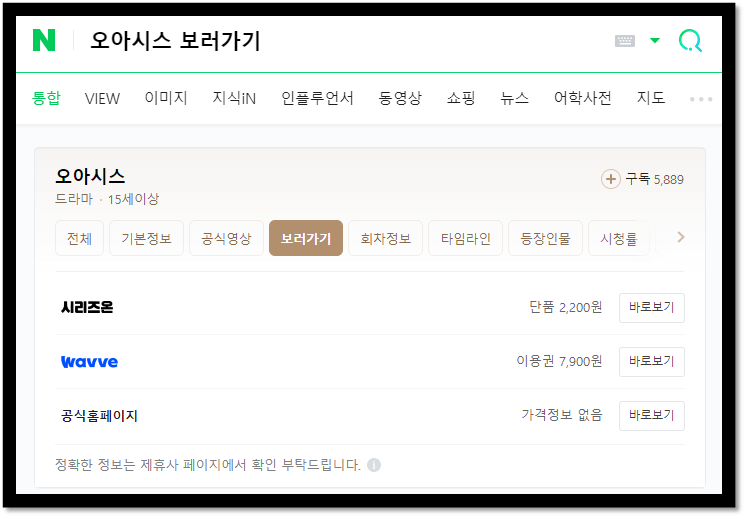The height and width of the screenshot is (517, 745).
Task: Click the 15세이상 rating label
Action: (x=133, y=199)
